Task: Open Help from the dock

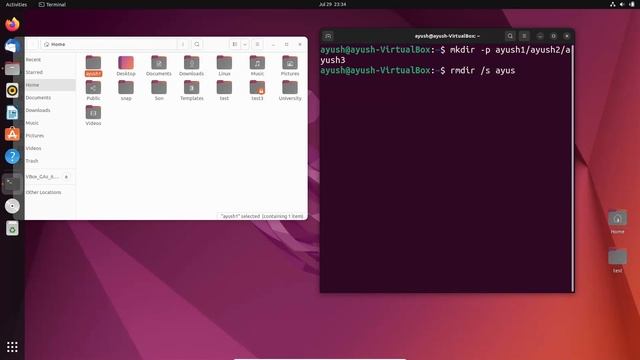Action: pyautogui.click(x=12, y=156)
